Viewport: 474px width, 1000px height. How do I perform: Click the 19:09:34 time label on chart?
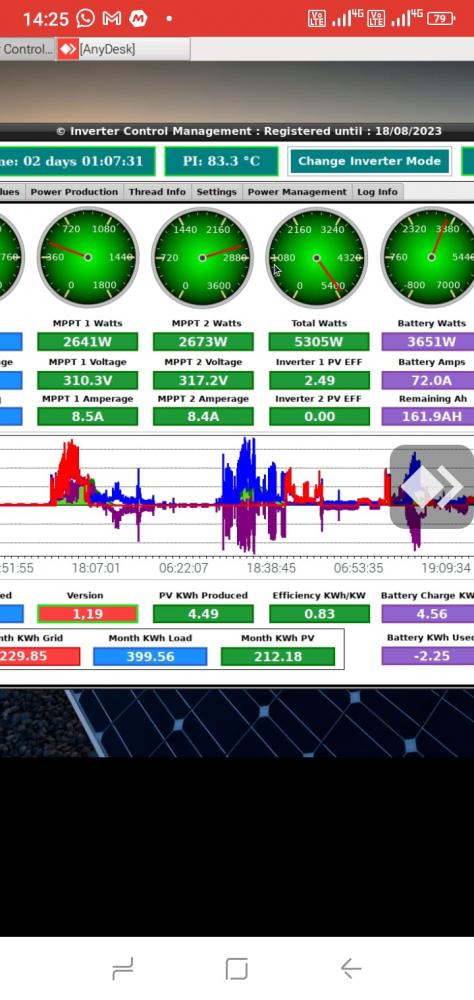coord(446,568)
